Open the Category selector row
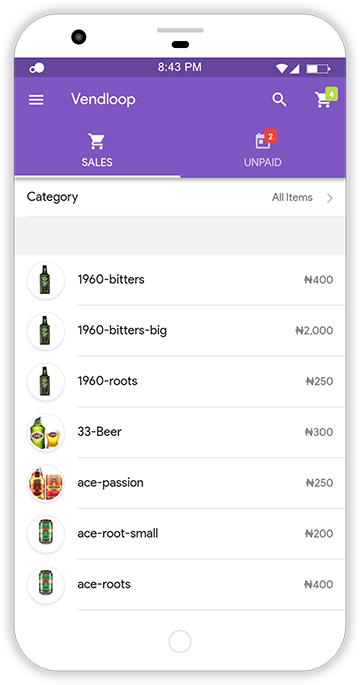 click(x=180, y=197)
